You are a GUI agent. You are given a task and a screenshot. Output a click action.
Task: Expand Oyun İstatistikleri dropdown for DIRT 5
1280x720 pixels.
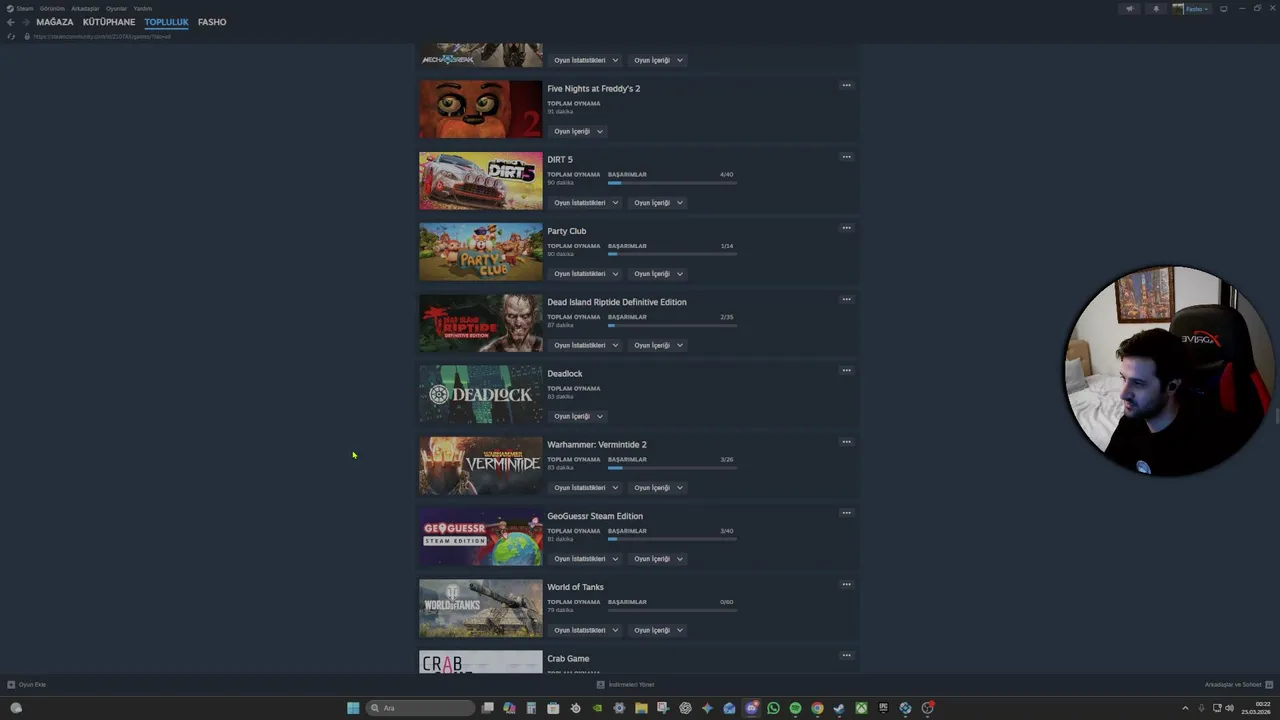tap(586, 203)
